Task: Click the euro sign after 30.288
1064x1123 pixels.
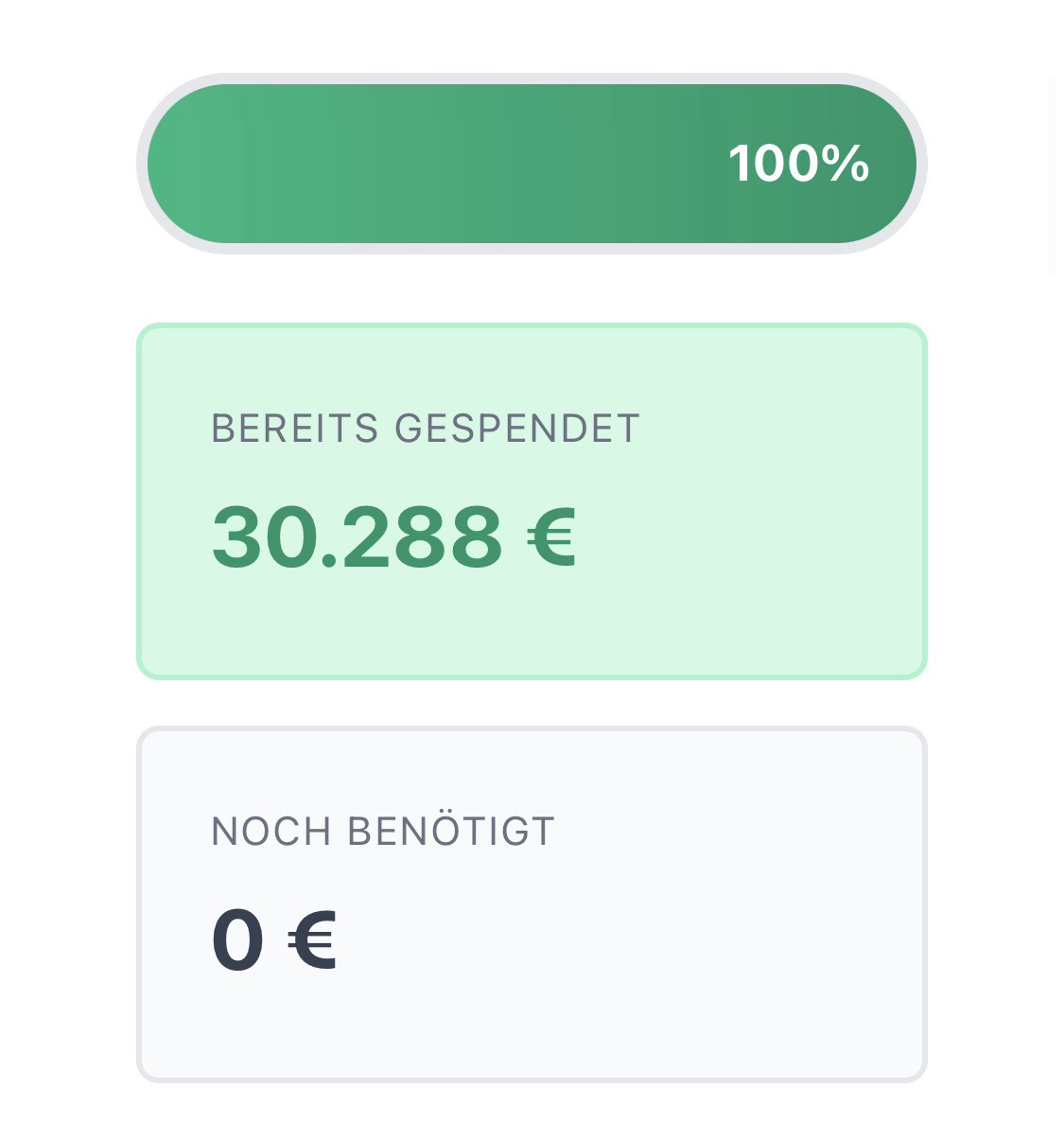Action: point(550,537)
